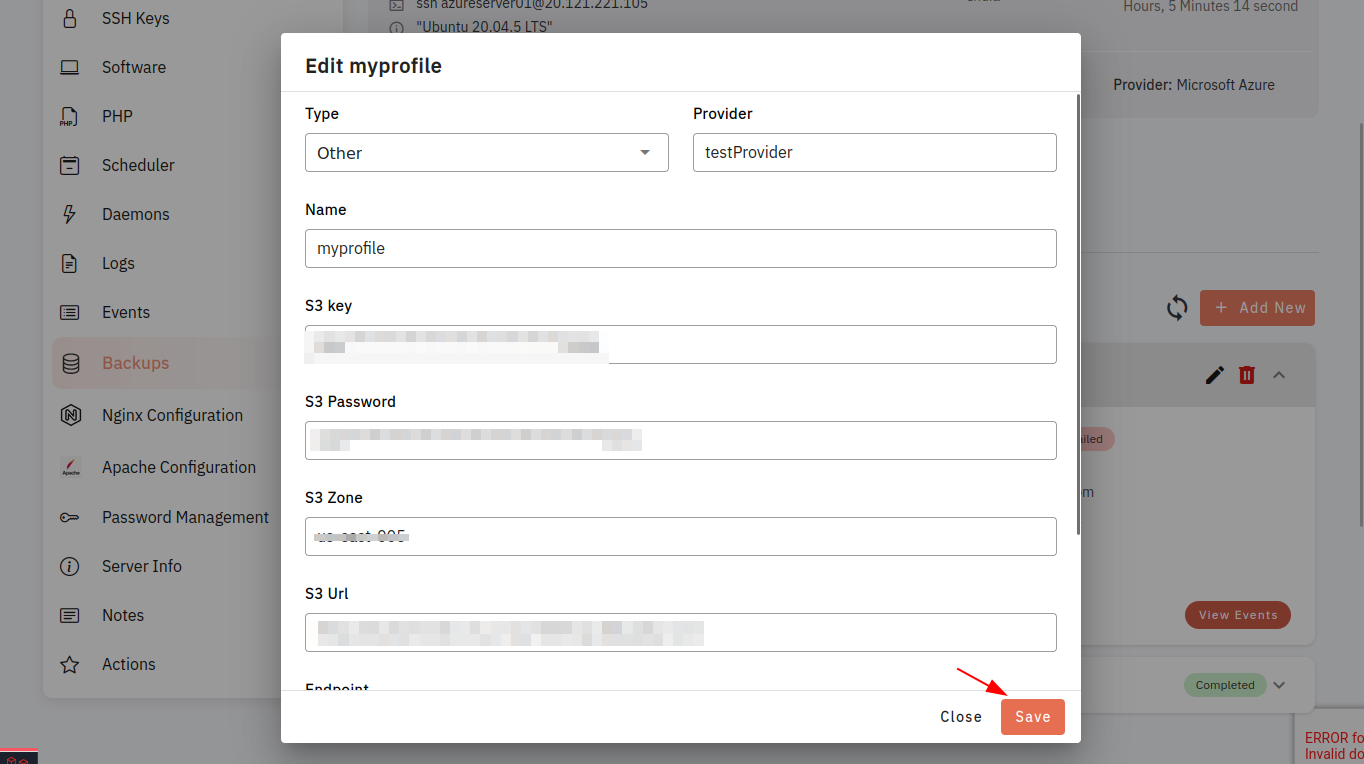1364x764 pixels.
Task: Click the Add New backup button
Action: tap(1257, 308)
